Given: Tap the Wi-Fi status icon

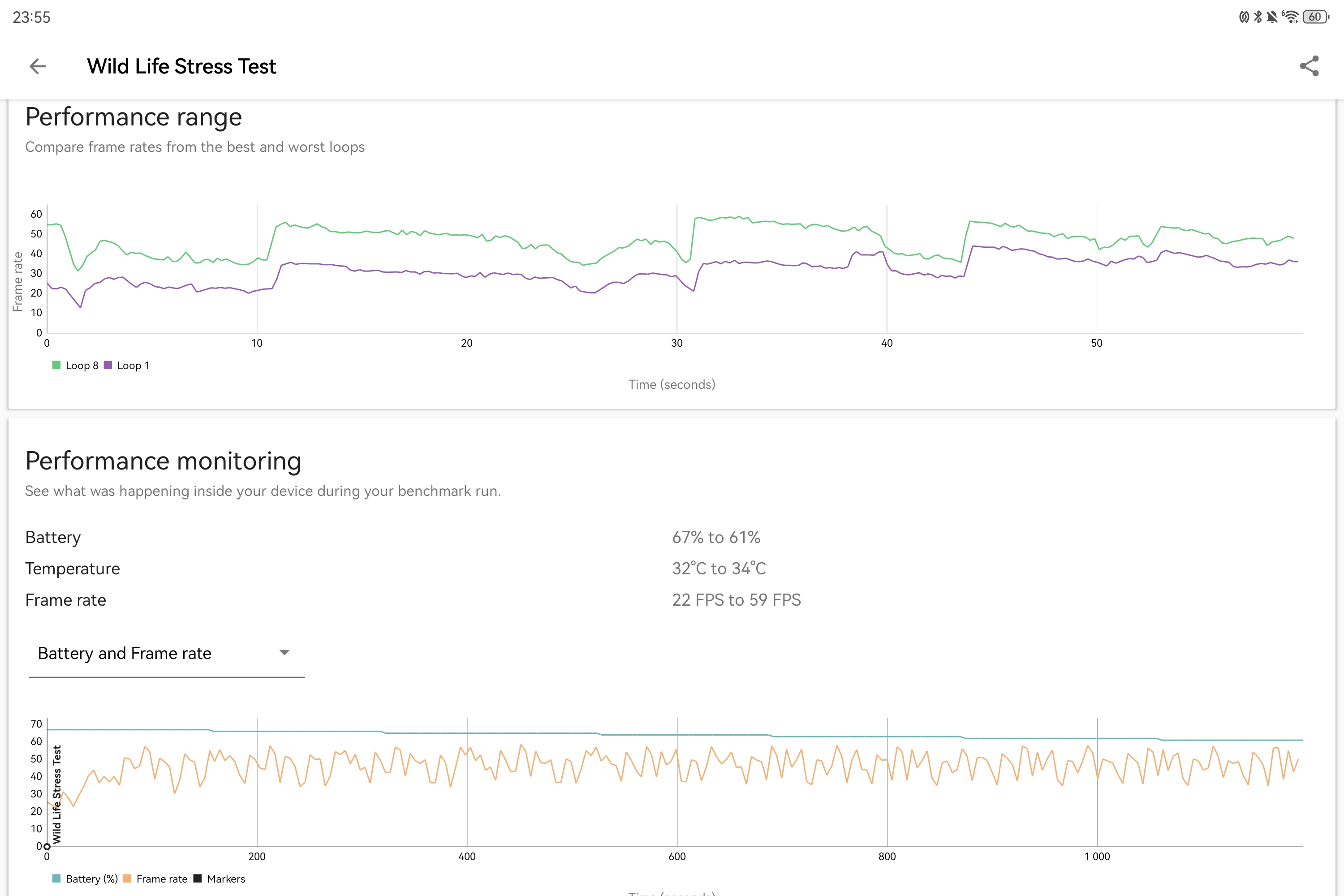Looking at the screenshot, I should (x=1290, y=17).
